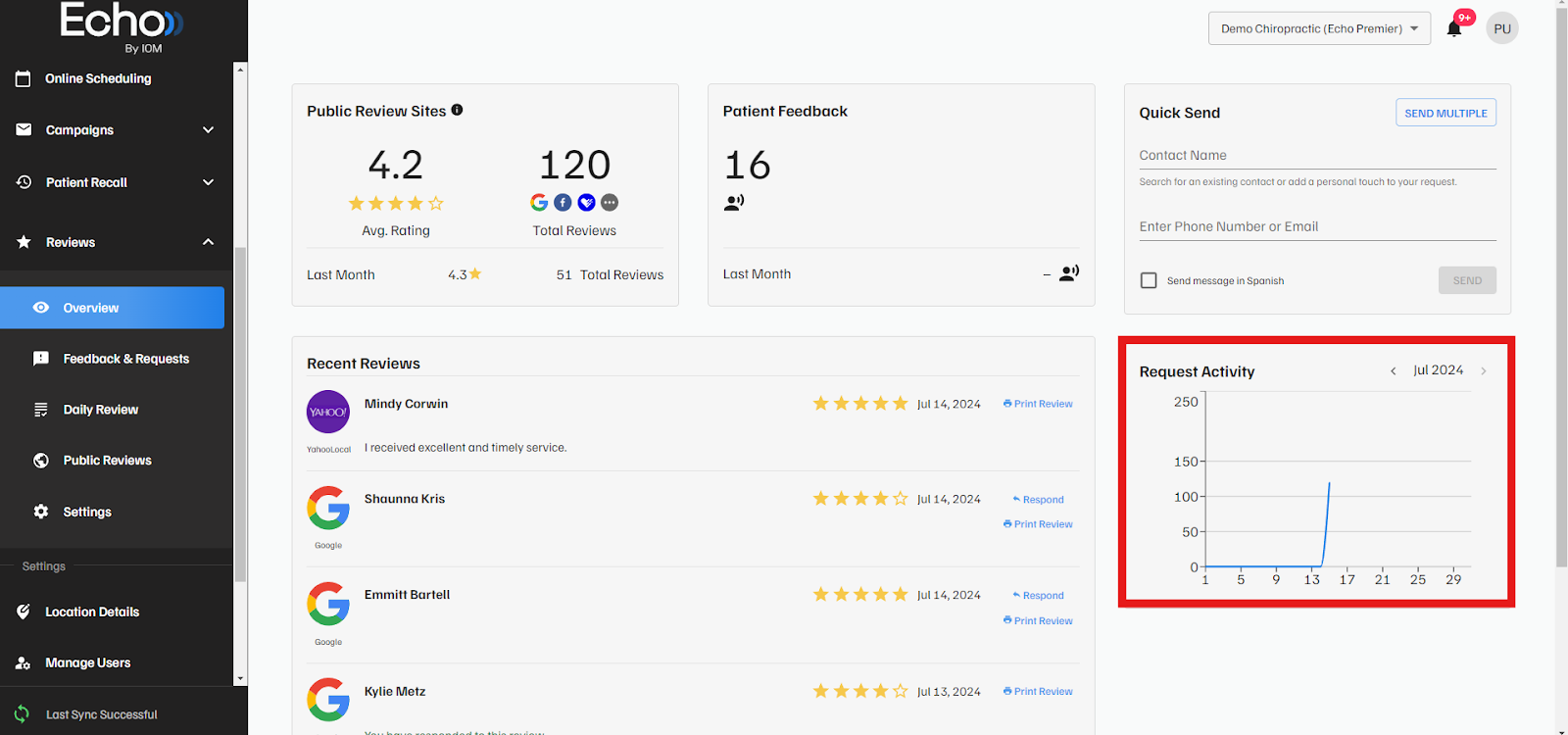
Task: Expand the Campaigns menu chevron
Action: click(208, 129)
